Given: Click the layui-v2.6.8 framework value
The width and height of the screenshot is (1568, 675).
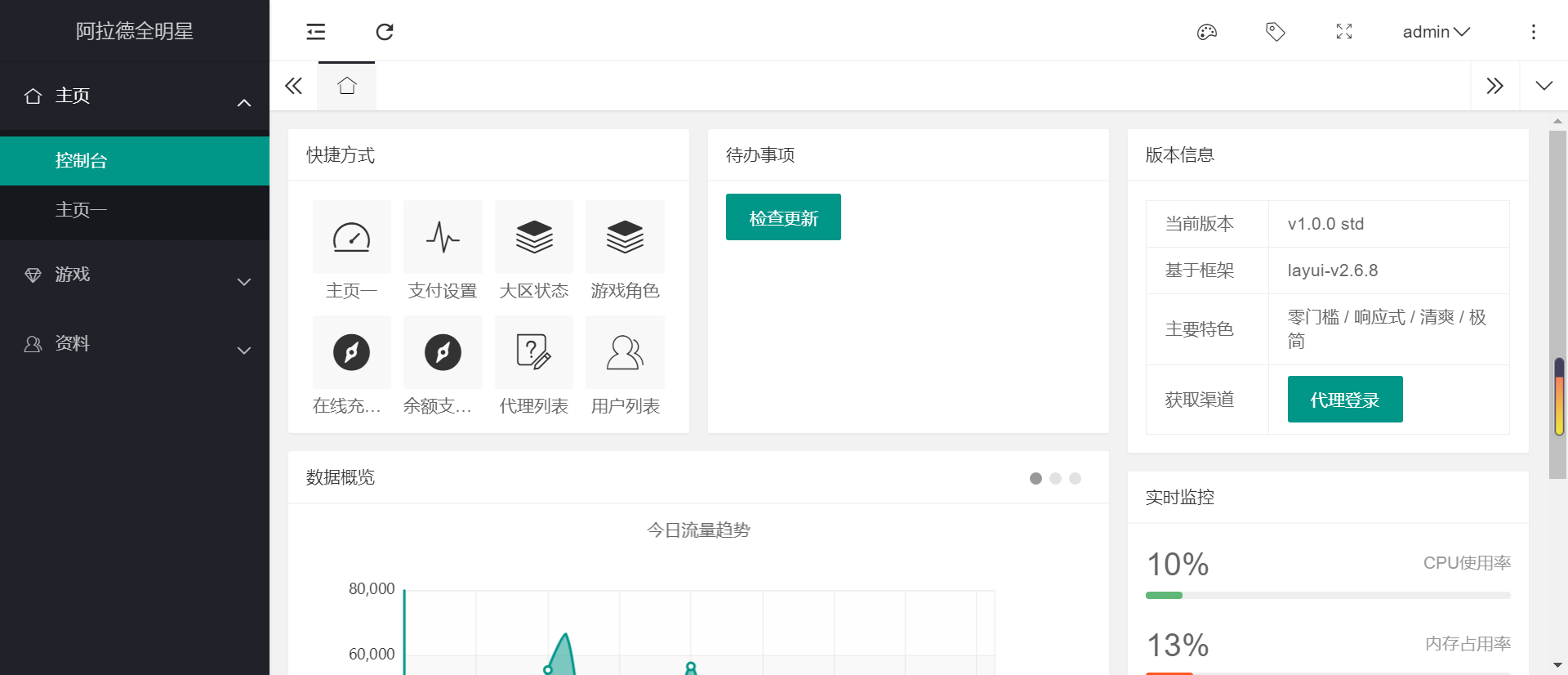Looking at the screenshot, I should 1333,270.
